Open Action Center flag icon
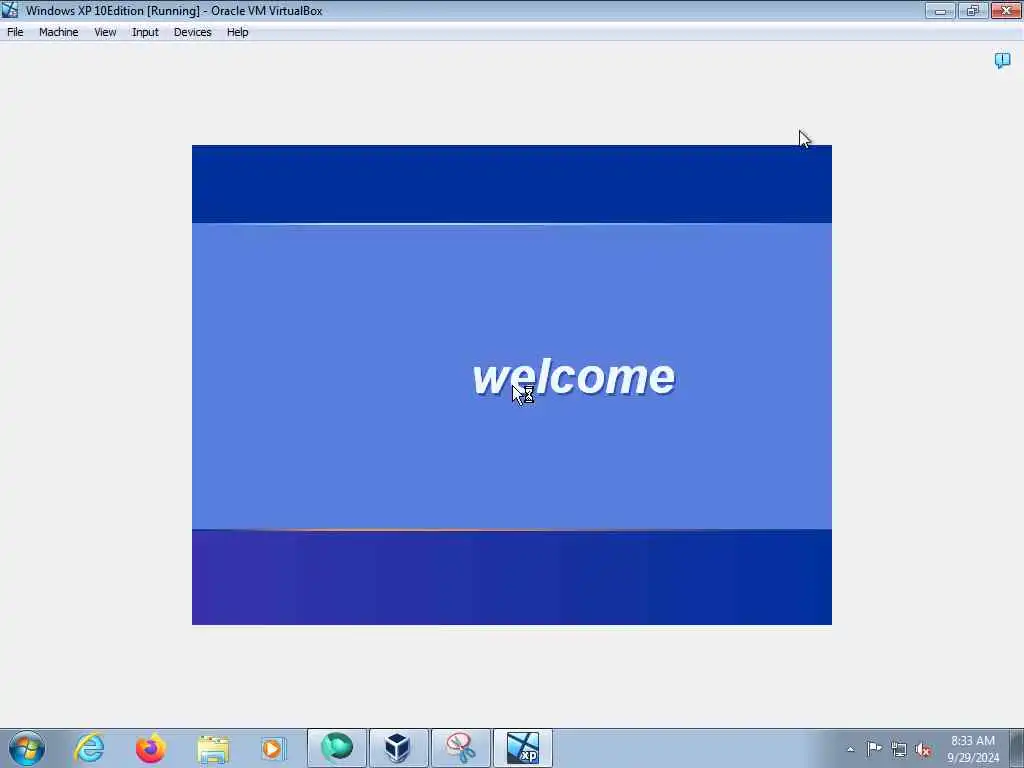 [x=874, y=748]
